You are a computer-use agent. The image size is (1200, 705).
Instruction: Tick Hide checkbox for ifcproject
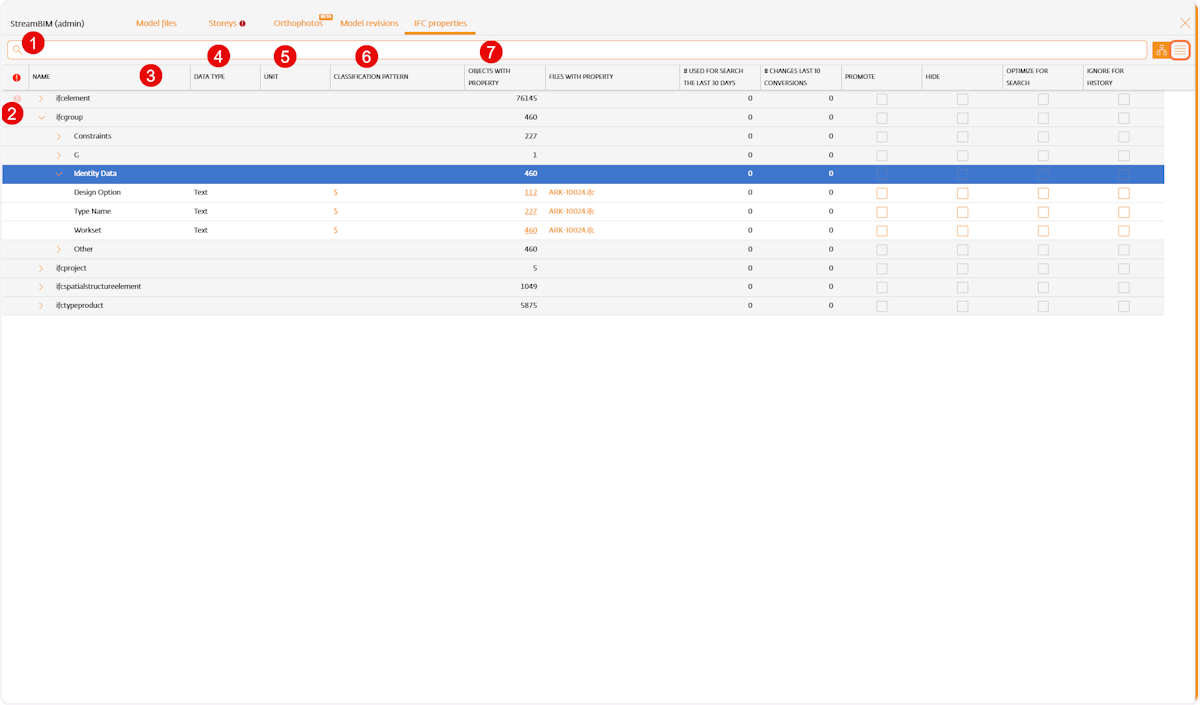point(962,269)
